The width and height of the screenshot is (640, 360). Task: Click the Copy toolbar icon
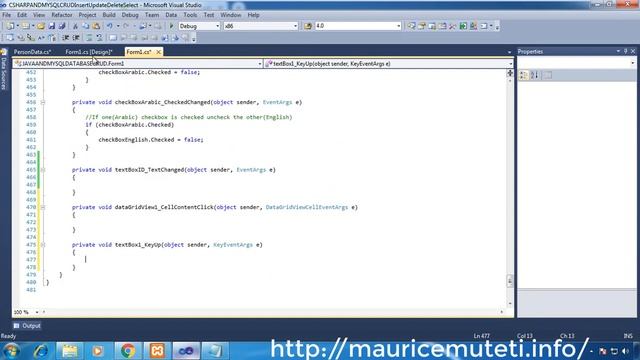pyautogui.click(x=86, y=26)
